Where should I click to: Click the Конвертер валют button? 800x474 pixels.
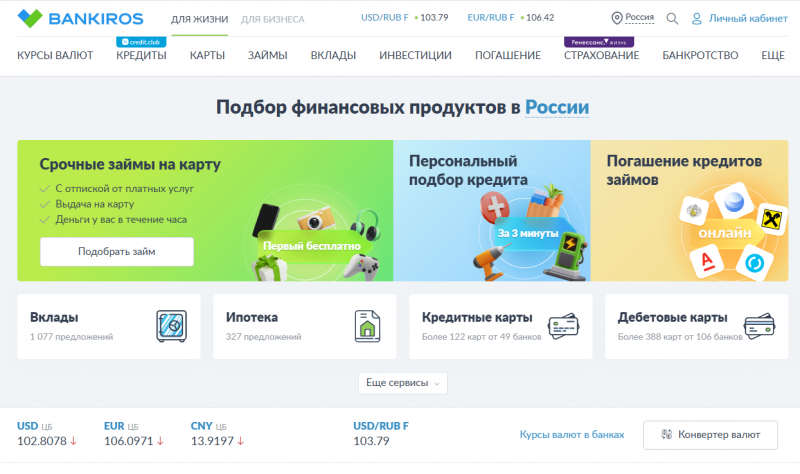click(710, 434)
